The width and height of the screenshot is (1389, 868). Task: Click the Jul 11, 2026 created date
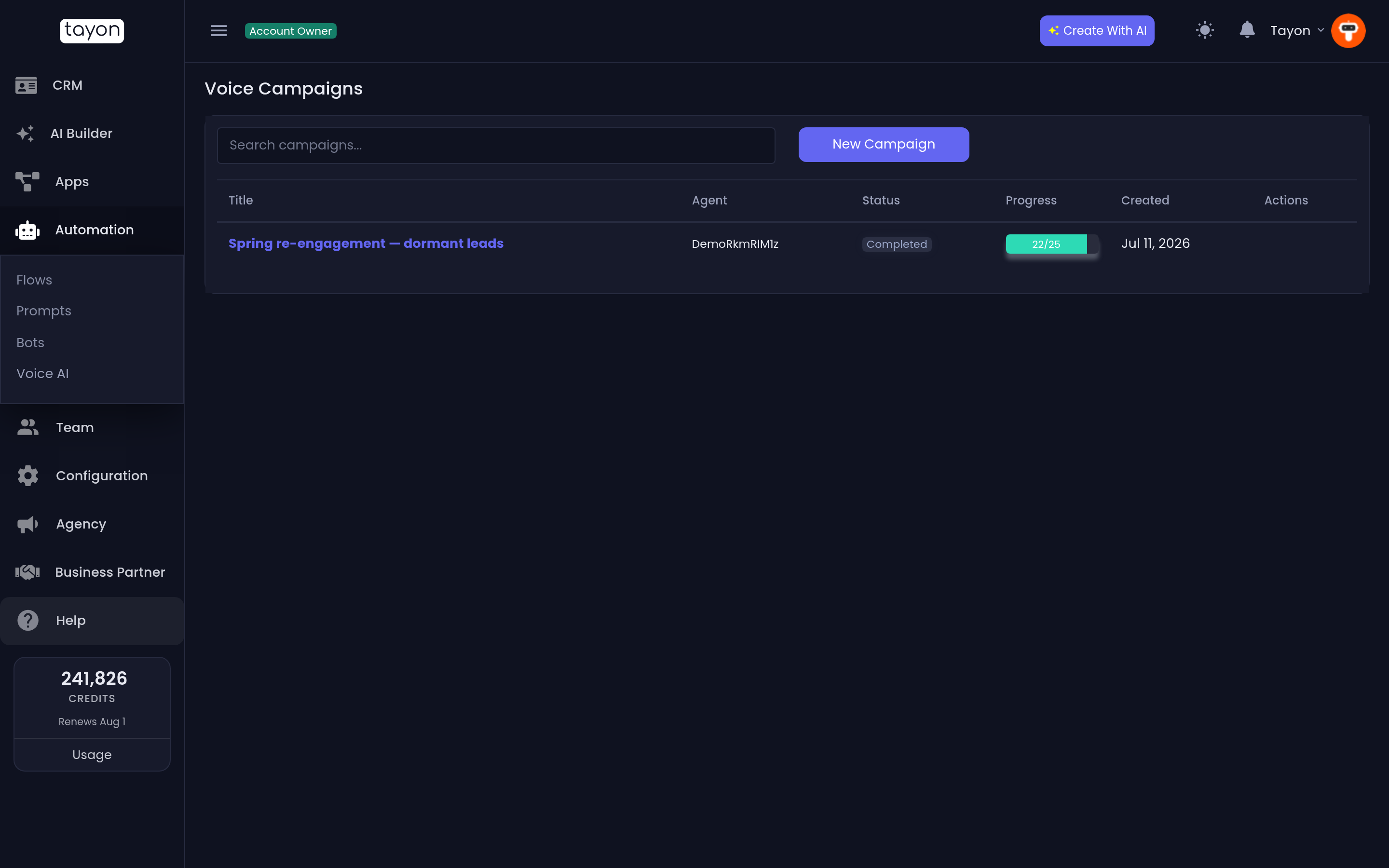click(x=1155, y=244)
